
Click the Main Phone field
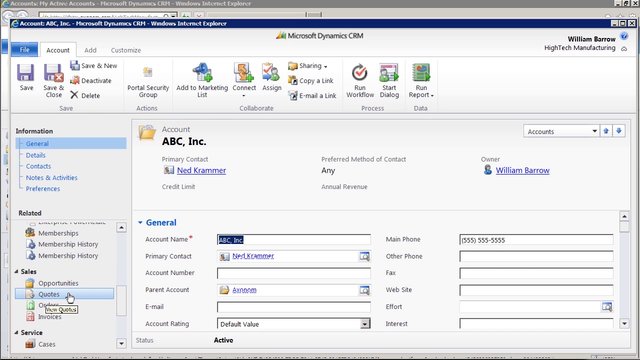536,240
